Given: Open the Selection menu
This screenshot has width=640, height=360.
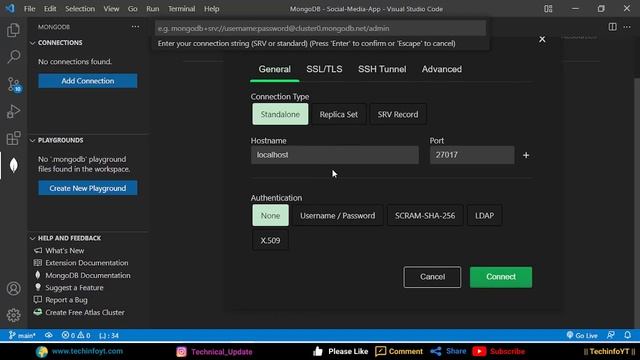Looking at the screenshot, I should tap(80, 9).
